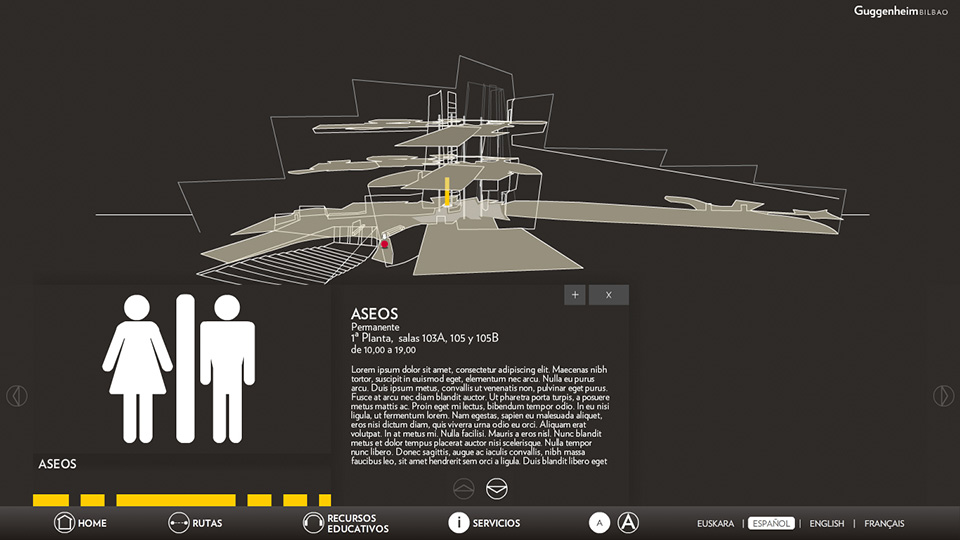Viewport: 960px width, 540px height.
Task: Click the red location marker on map
Action: [384, 243]
